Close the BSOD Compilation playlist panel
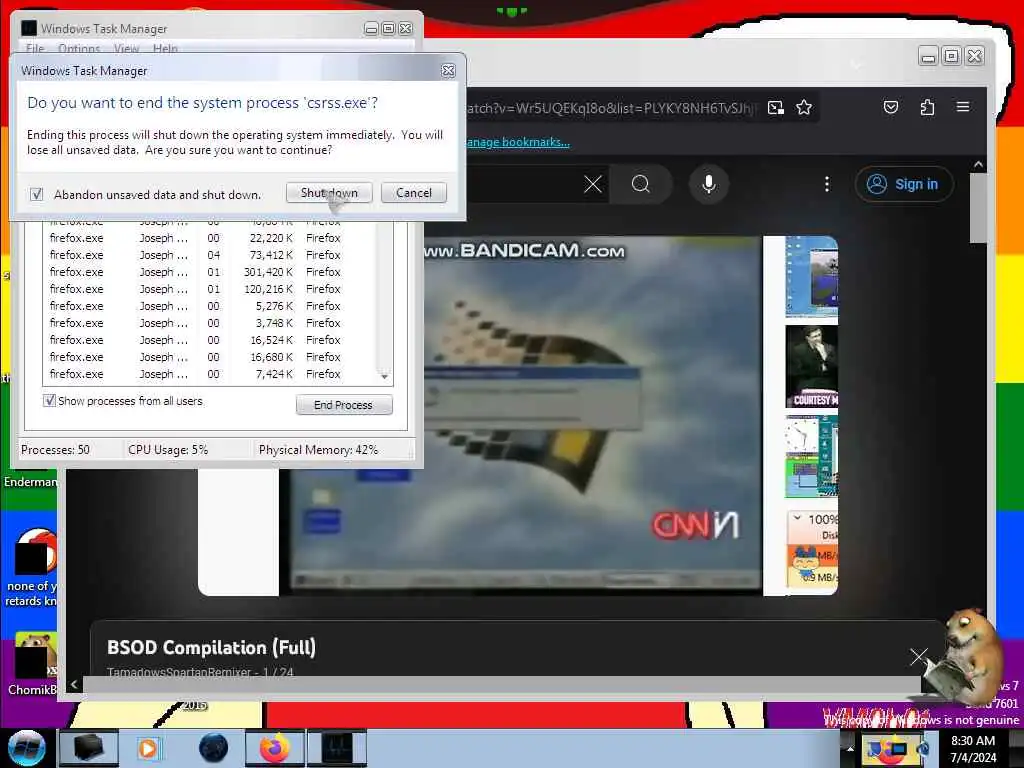The image size is (1024, 768). [x=919, y=656]
